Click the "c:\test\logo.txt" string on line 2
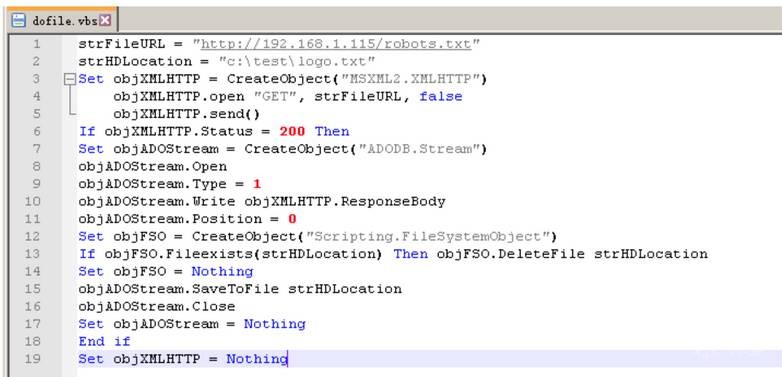This screenshot has width=782, height=377. [297, 61]
